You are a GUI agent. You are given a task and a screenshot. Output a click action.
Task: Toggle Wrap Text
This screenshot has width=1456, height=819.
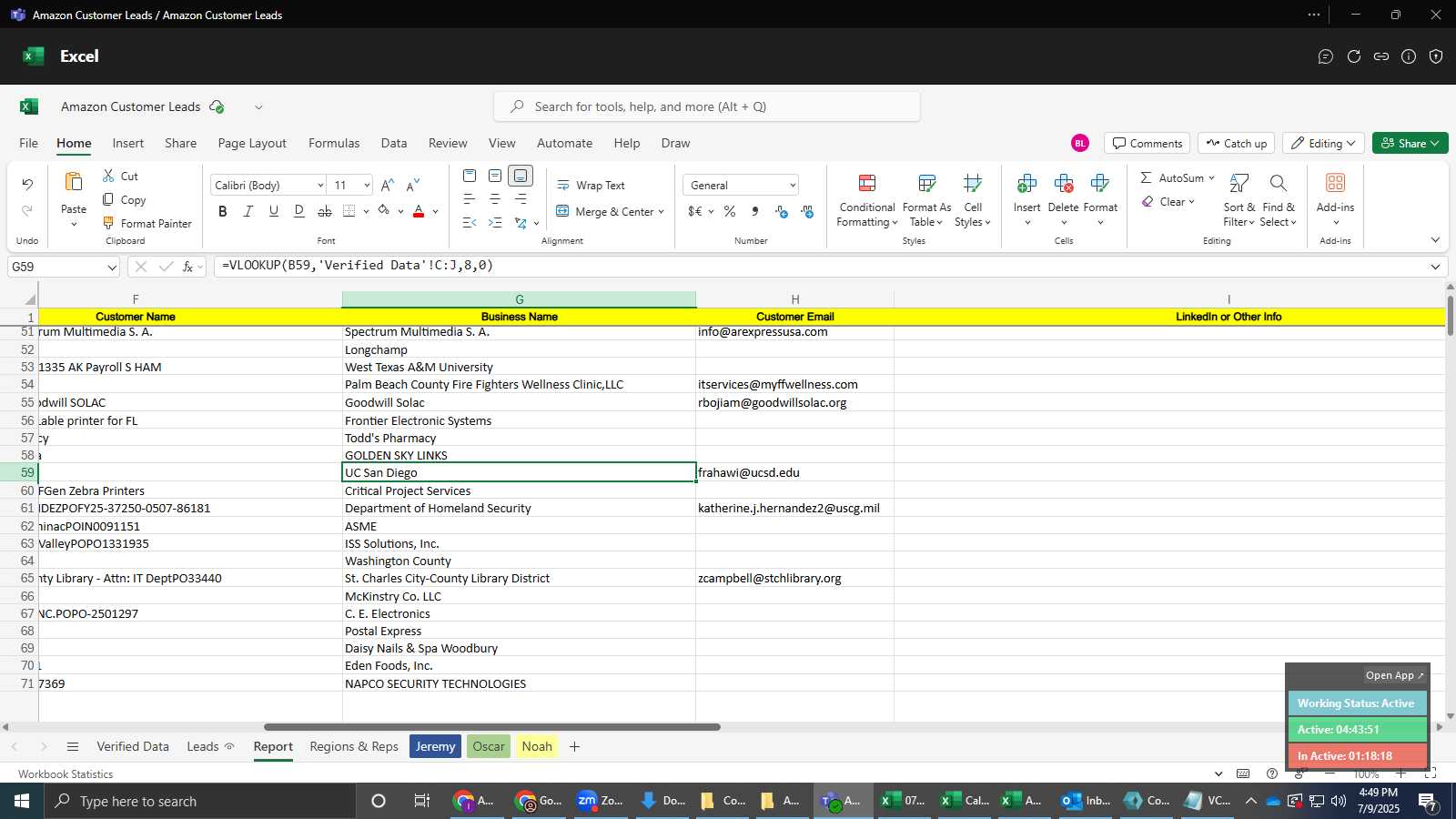click(591, 185)
